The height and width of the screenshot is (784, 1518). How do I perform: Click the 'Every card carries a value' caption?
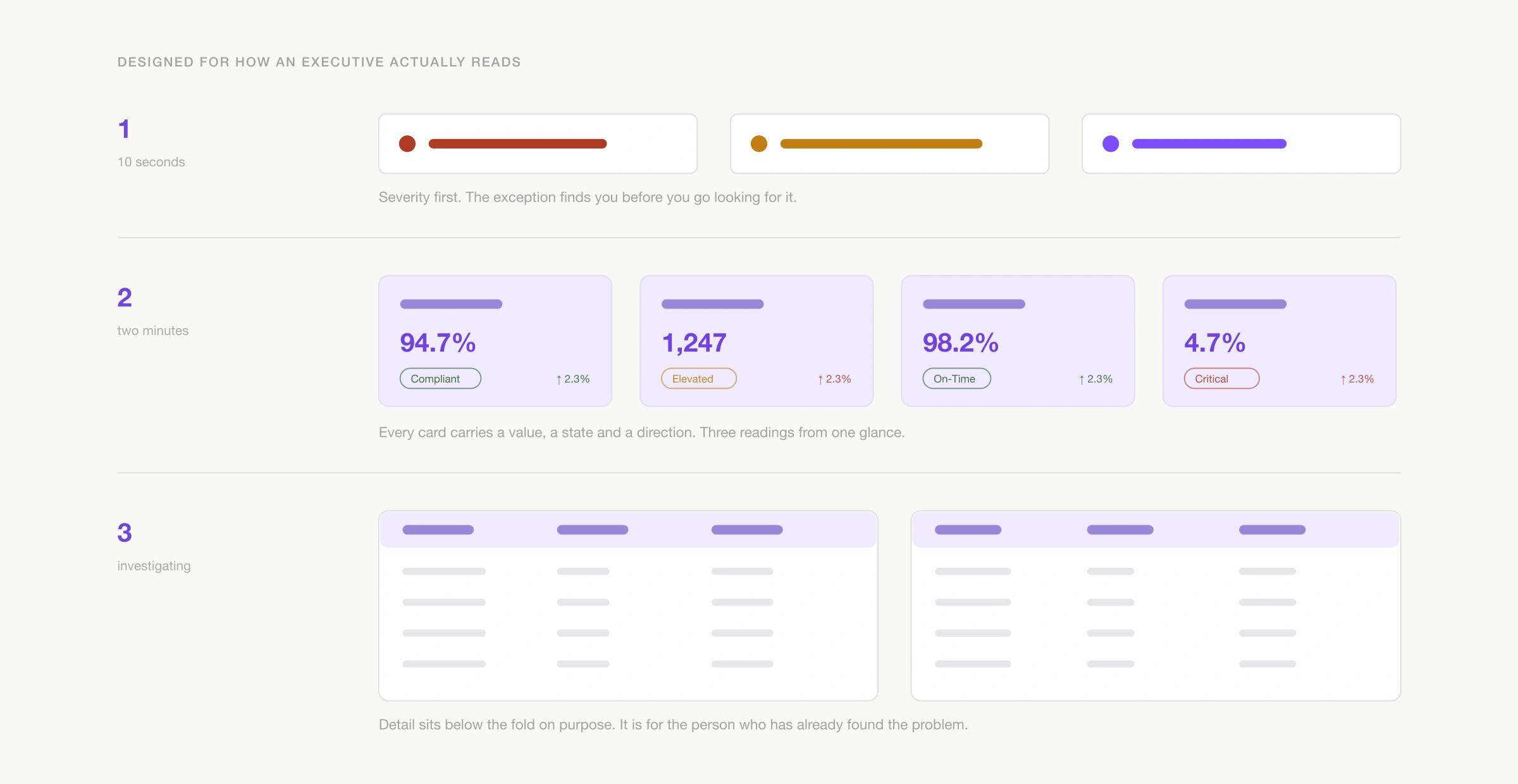[642, 432]
